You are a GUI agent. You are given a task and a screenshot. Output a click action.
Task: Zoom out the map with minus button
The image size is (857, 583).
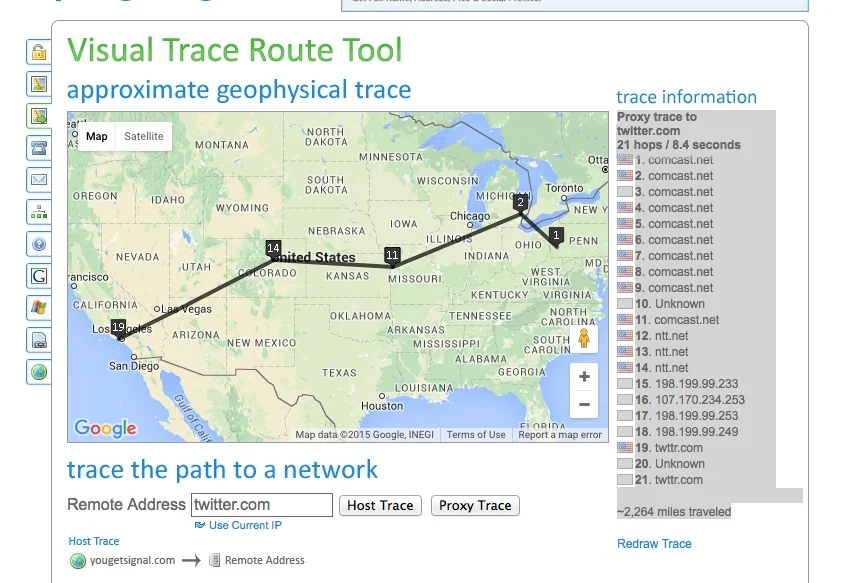(584, 404)
